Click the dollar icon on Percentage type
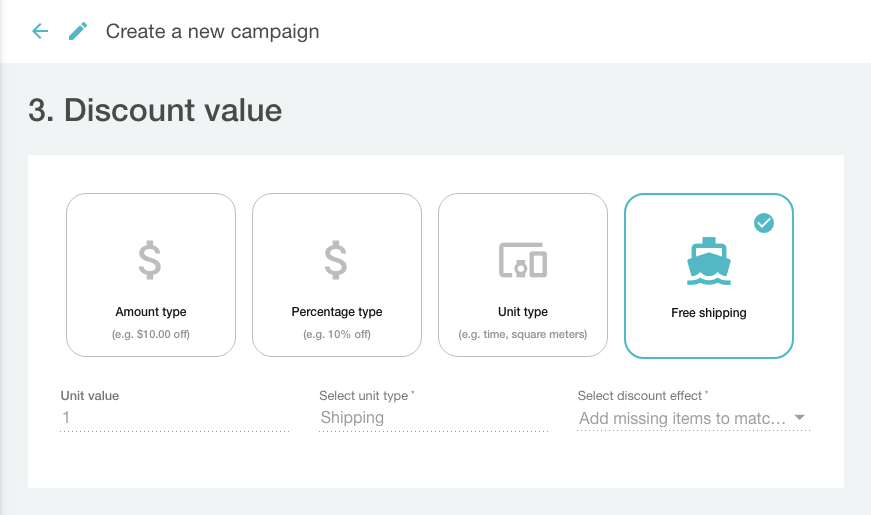 [336, 260]
